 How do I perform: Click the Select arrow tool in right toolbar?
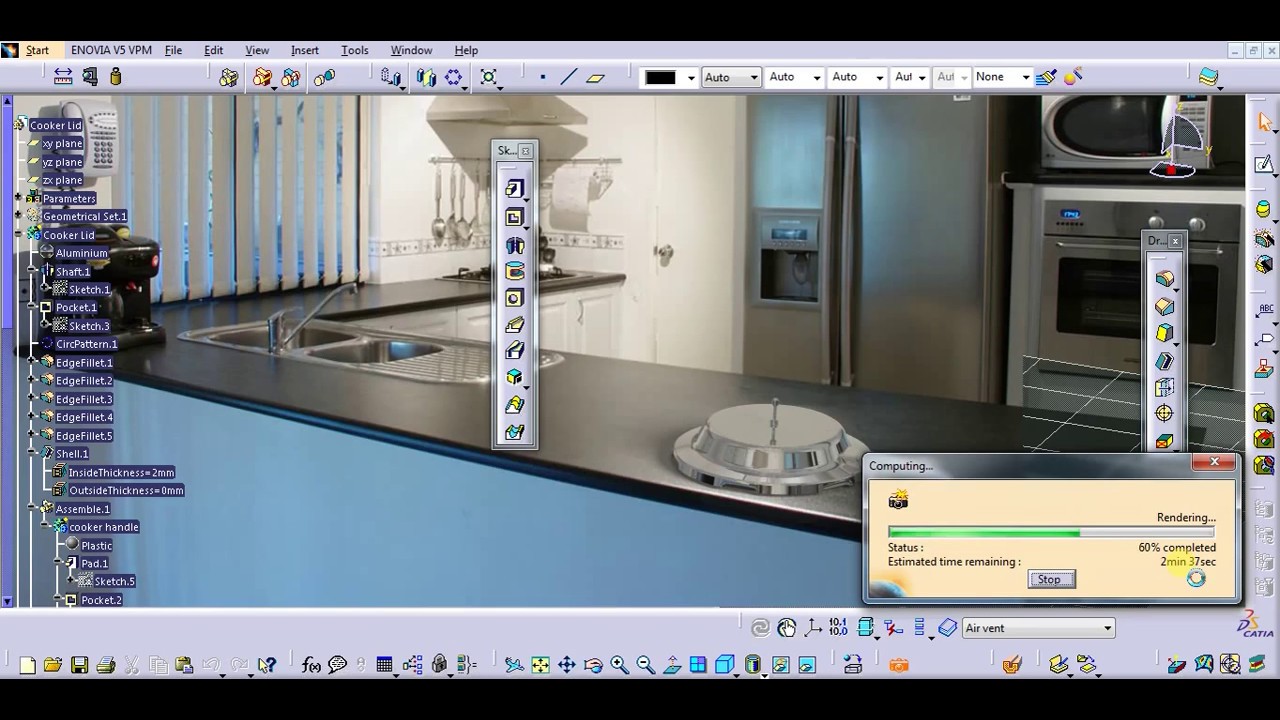tap(1264, 122)
